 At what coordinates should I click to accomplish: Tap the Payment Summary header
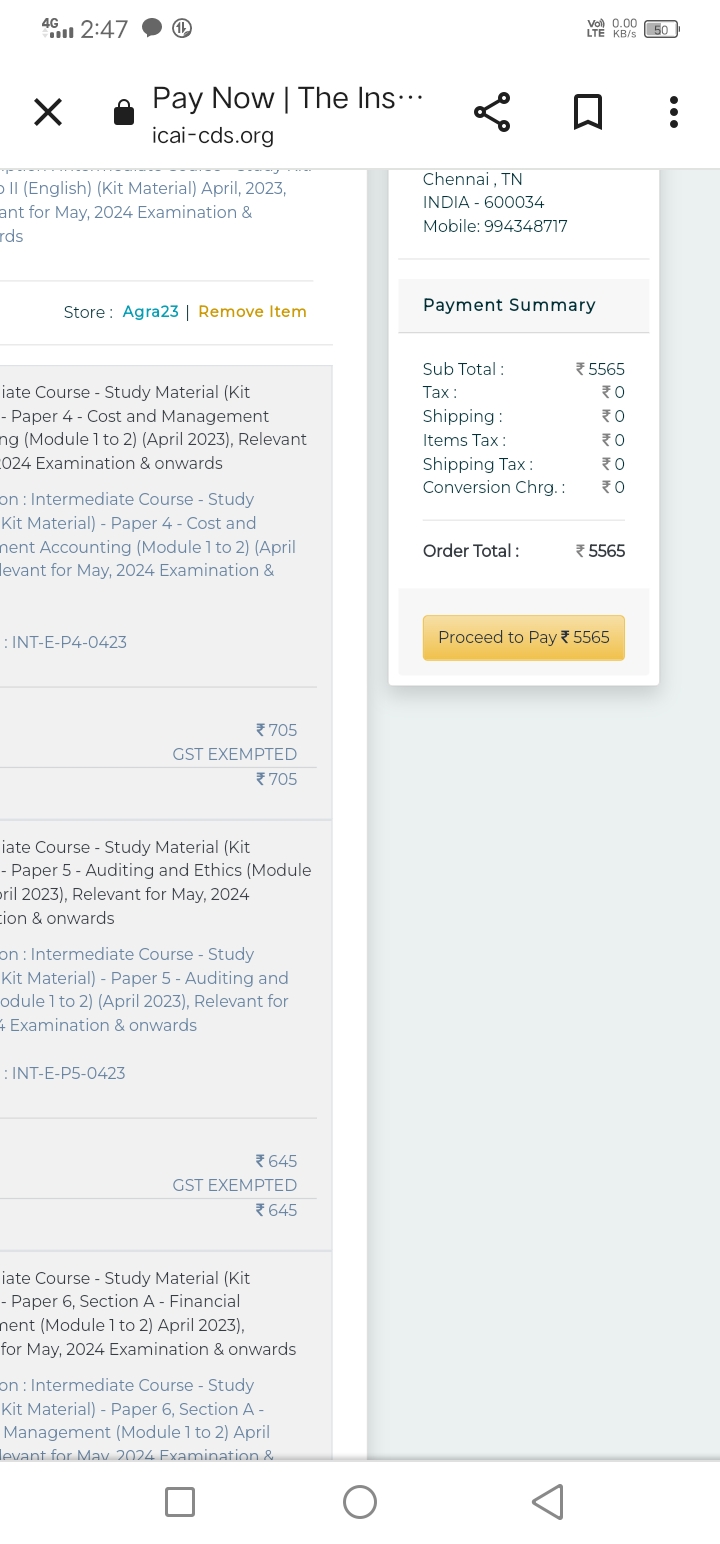pos(509,305)
